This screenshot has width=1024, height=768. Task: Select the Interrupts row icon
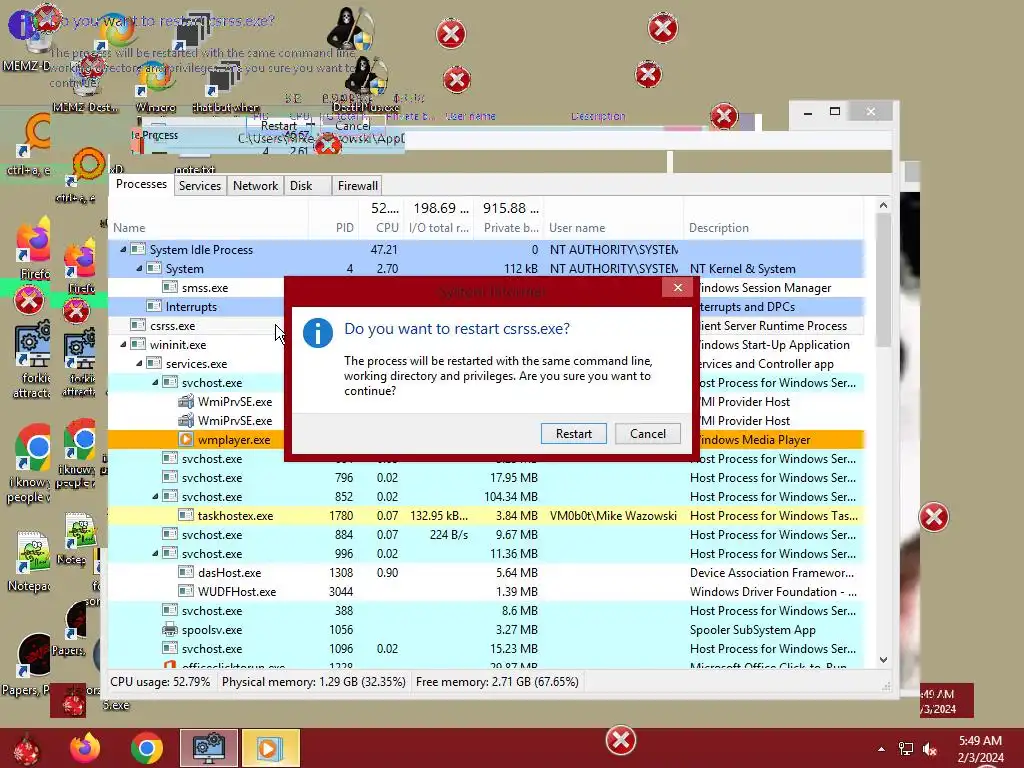[x=154, y=306]
